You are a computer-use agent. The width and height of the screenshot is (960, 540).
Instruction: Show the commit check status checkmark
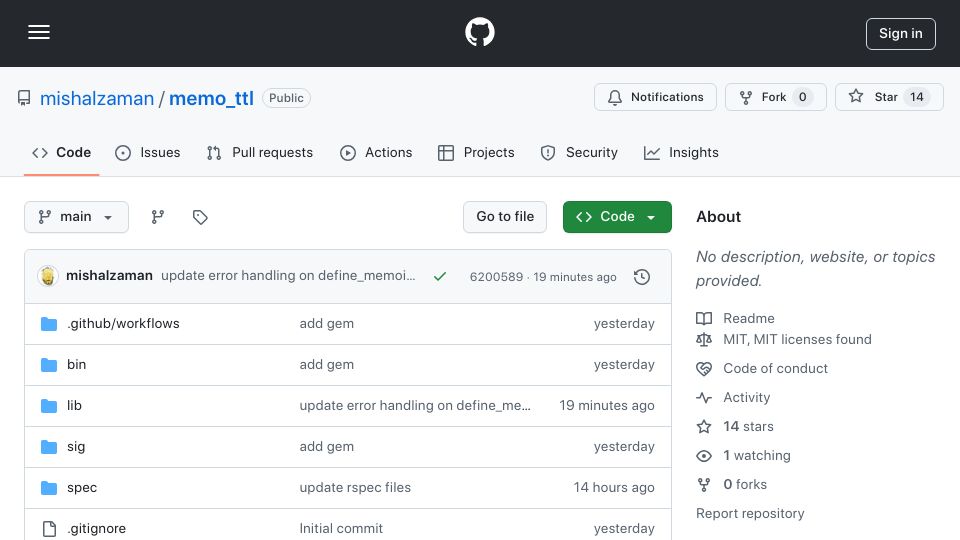[440, 277]
